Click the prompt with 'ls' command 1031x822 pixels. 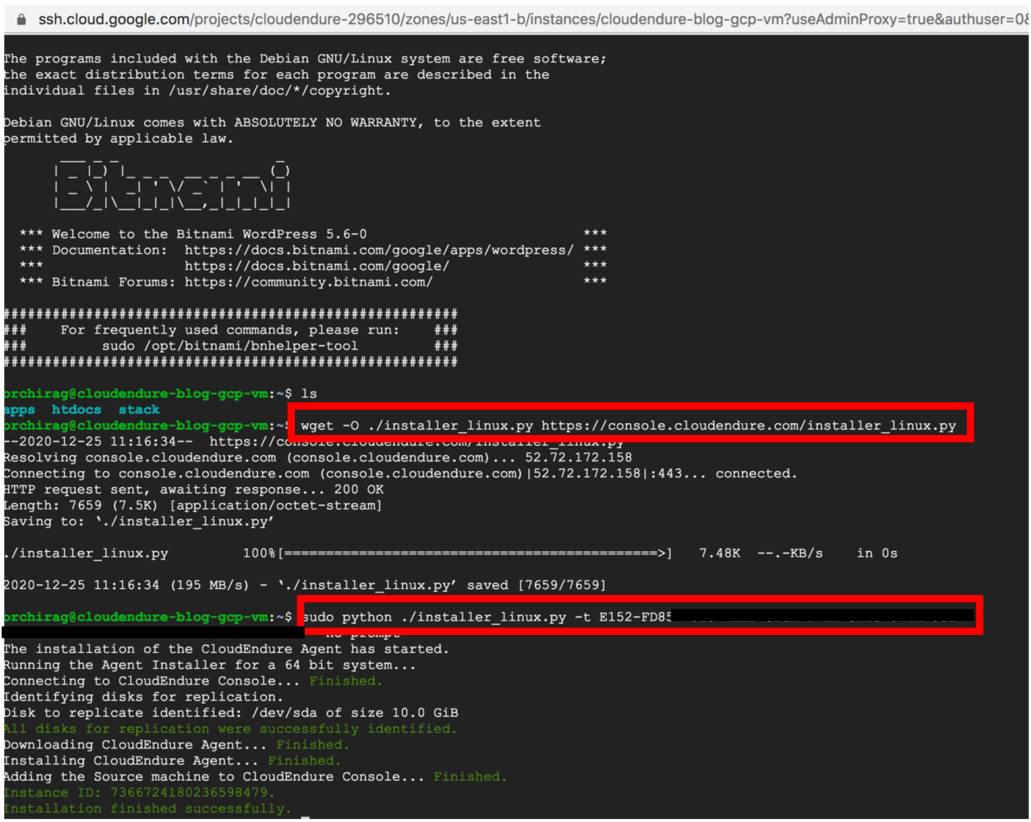click(x=160, y=393)
